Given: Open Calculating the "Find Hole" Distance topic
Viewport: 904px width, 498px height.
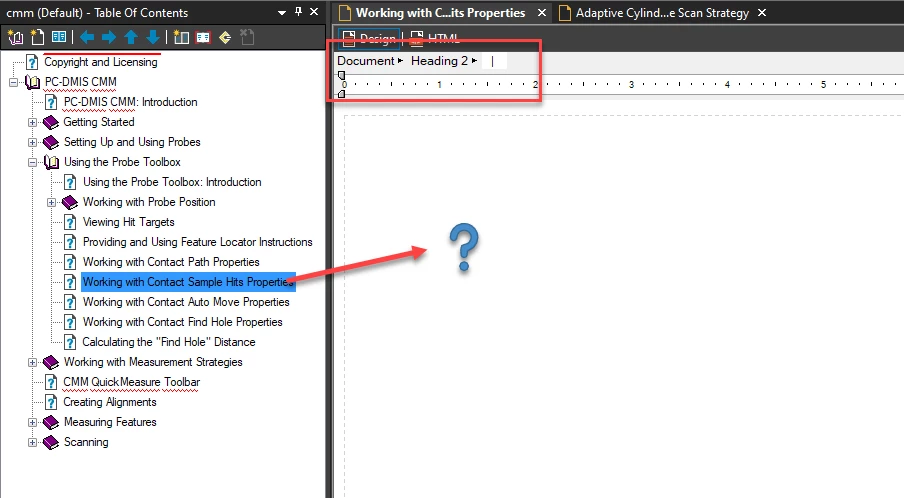Looking at the screenshot, I should tap(169, 342).
